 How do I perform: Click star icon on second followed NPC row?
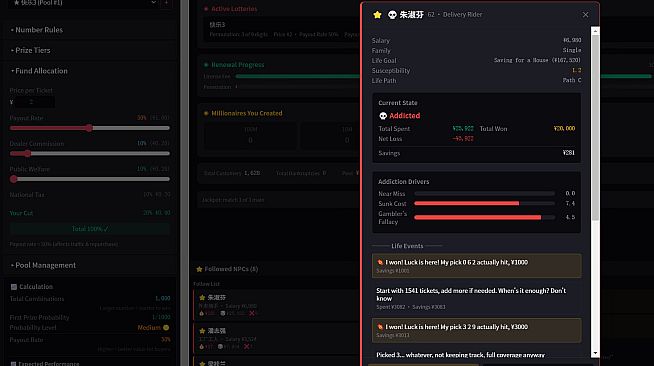pyautogui.click(x=202, y=331)
